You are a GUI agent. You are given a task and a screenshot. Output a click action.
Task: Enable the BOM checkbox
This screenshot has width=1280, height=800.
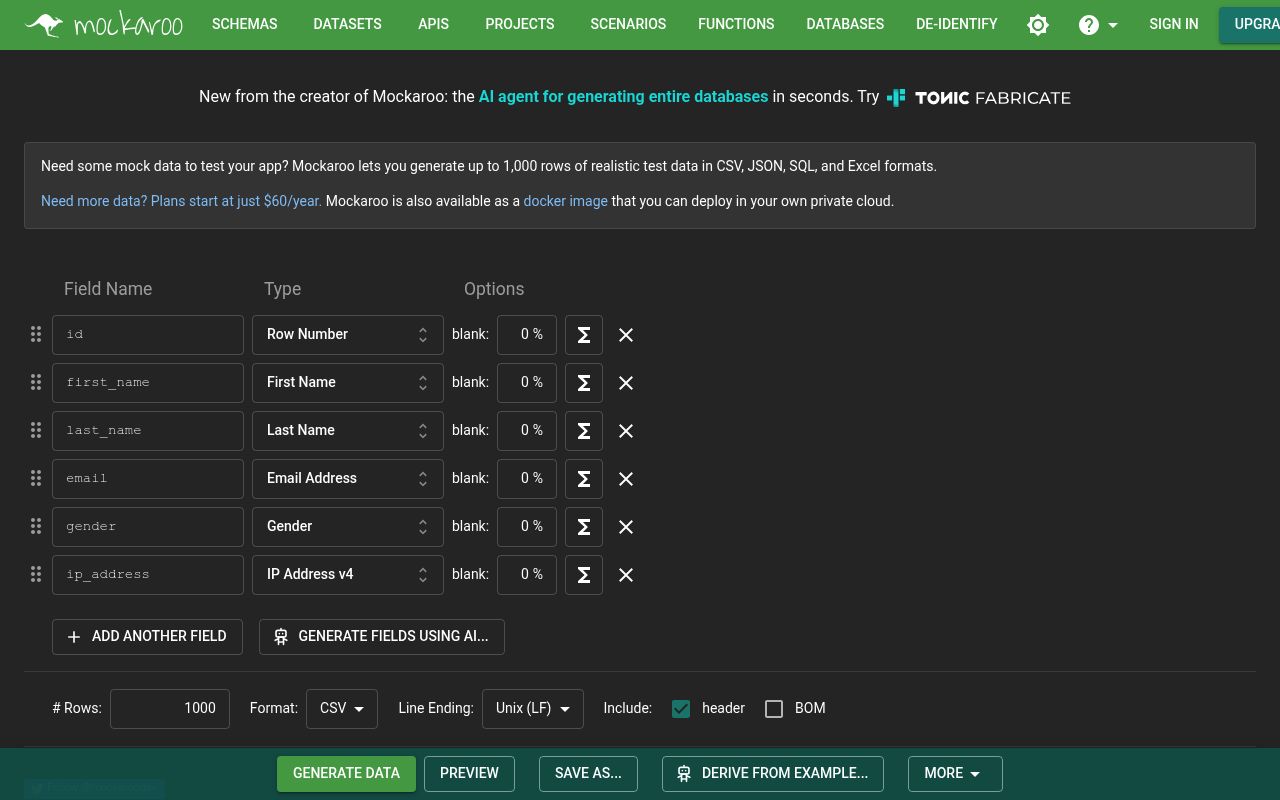[774, 708]
